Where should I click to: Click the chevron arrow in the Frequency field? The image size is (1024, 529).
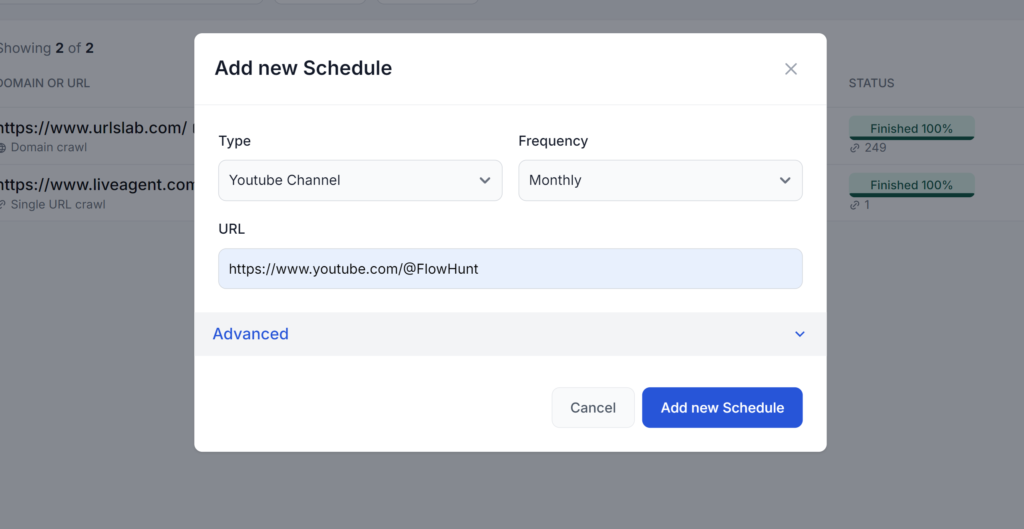(x=785, y=180)
